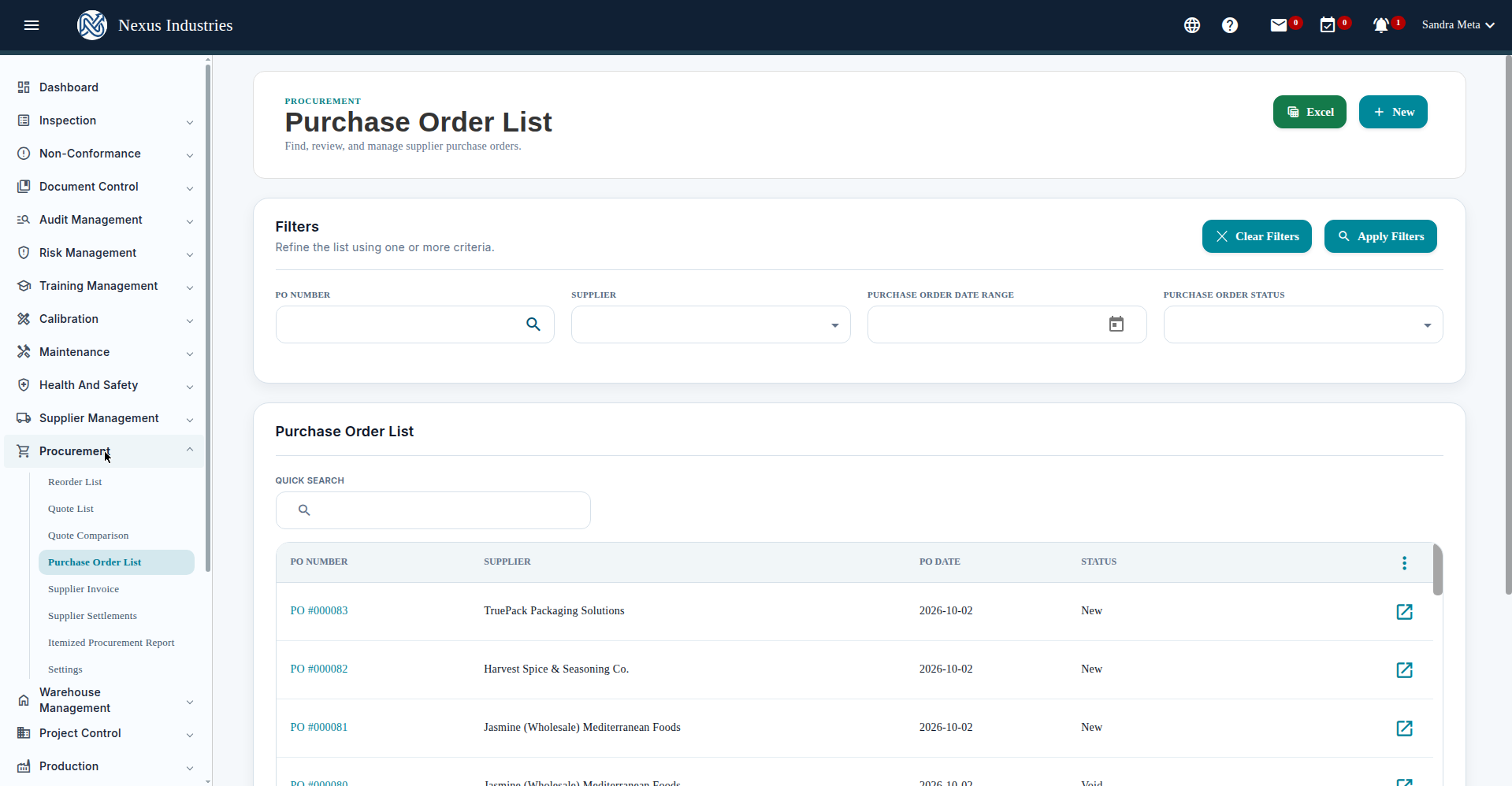Open PO #000081 via its open-in-new icon
Viewport: 1512px width, 786px height.
coord(1404,729)
